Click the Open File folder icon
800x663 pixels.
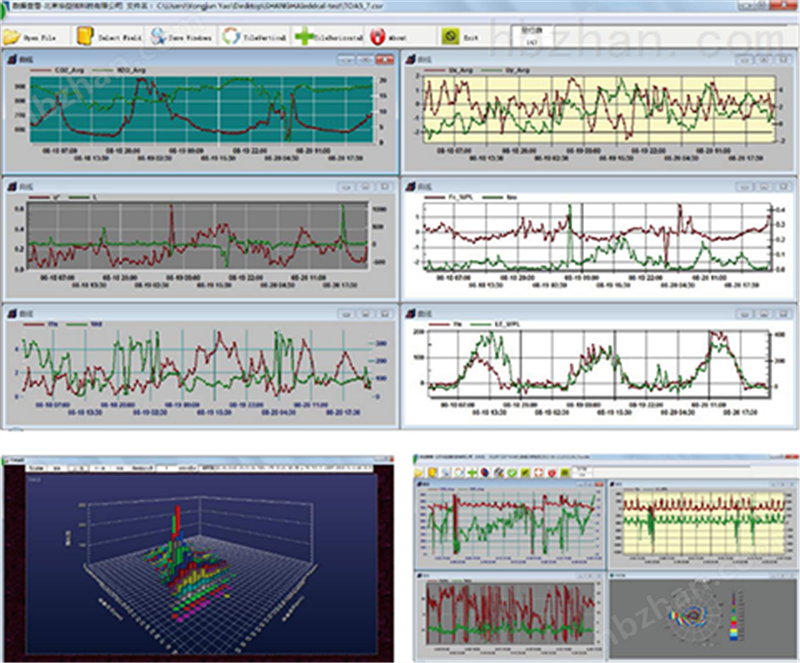[12, 37]
